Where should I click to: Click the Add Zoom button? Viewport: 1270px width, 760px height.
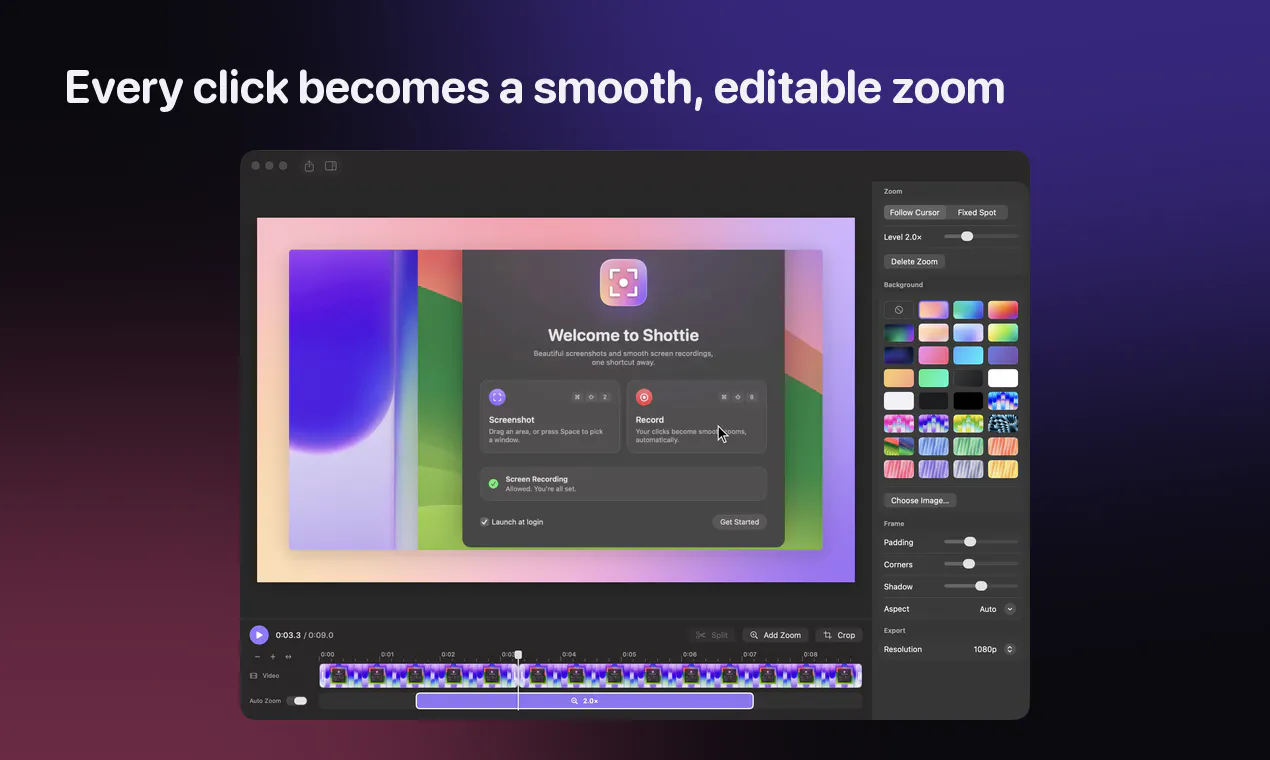pos(775,635)
